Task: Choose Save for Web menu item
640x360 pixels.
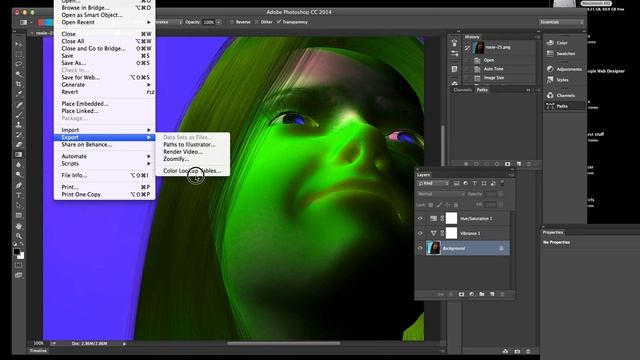Action: click(x=104, y=77)
